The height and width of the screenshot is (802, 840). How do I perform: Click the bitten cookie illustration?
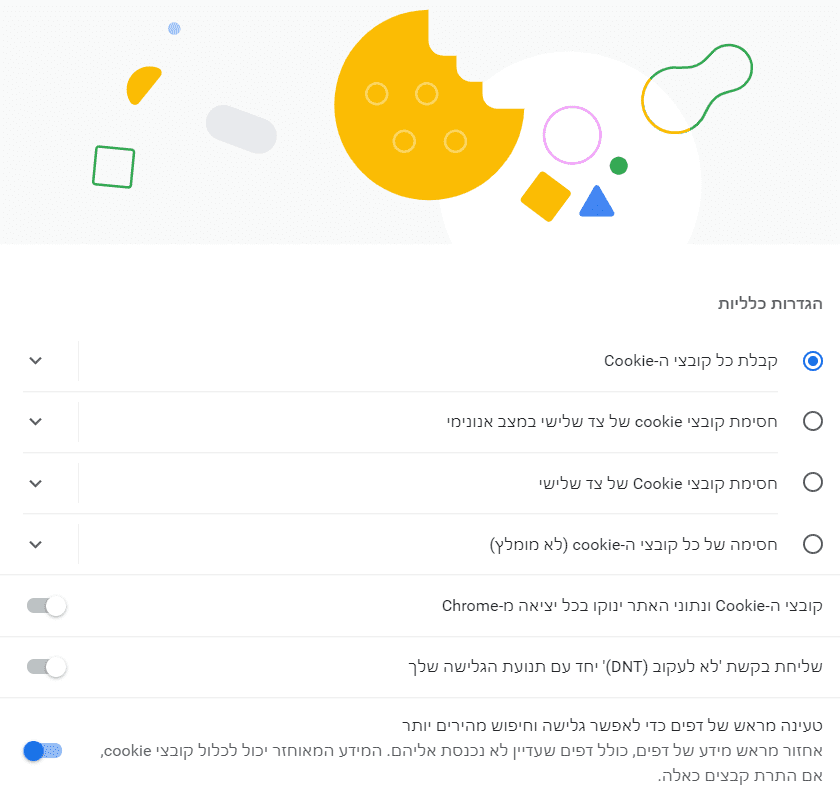coord(420,110)
